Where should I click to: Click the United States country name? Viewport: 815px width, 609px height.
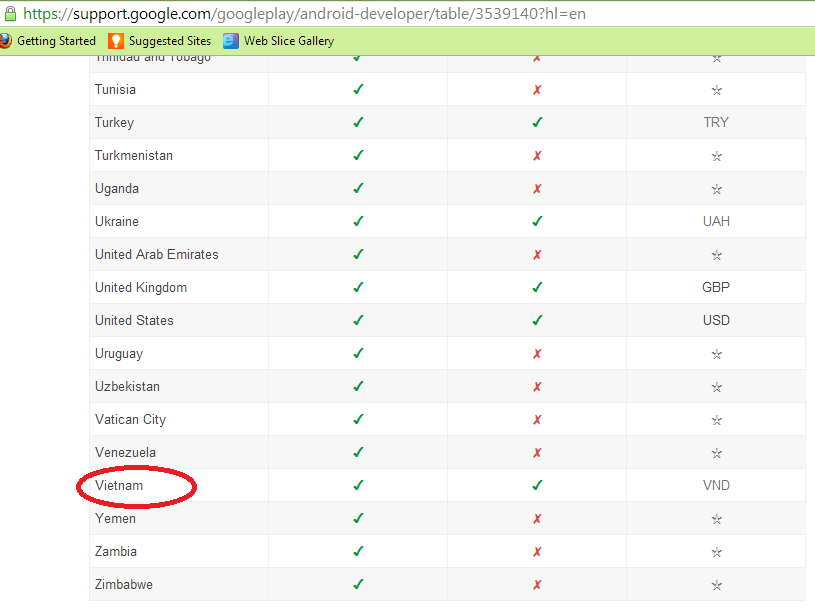point(134,321)
